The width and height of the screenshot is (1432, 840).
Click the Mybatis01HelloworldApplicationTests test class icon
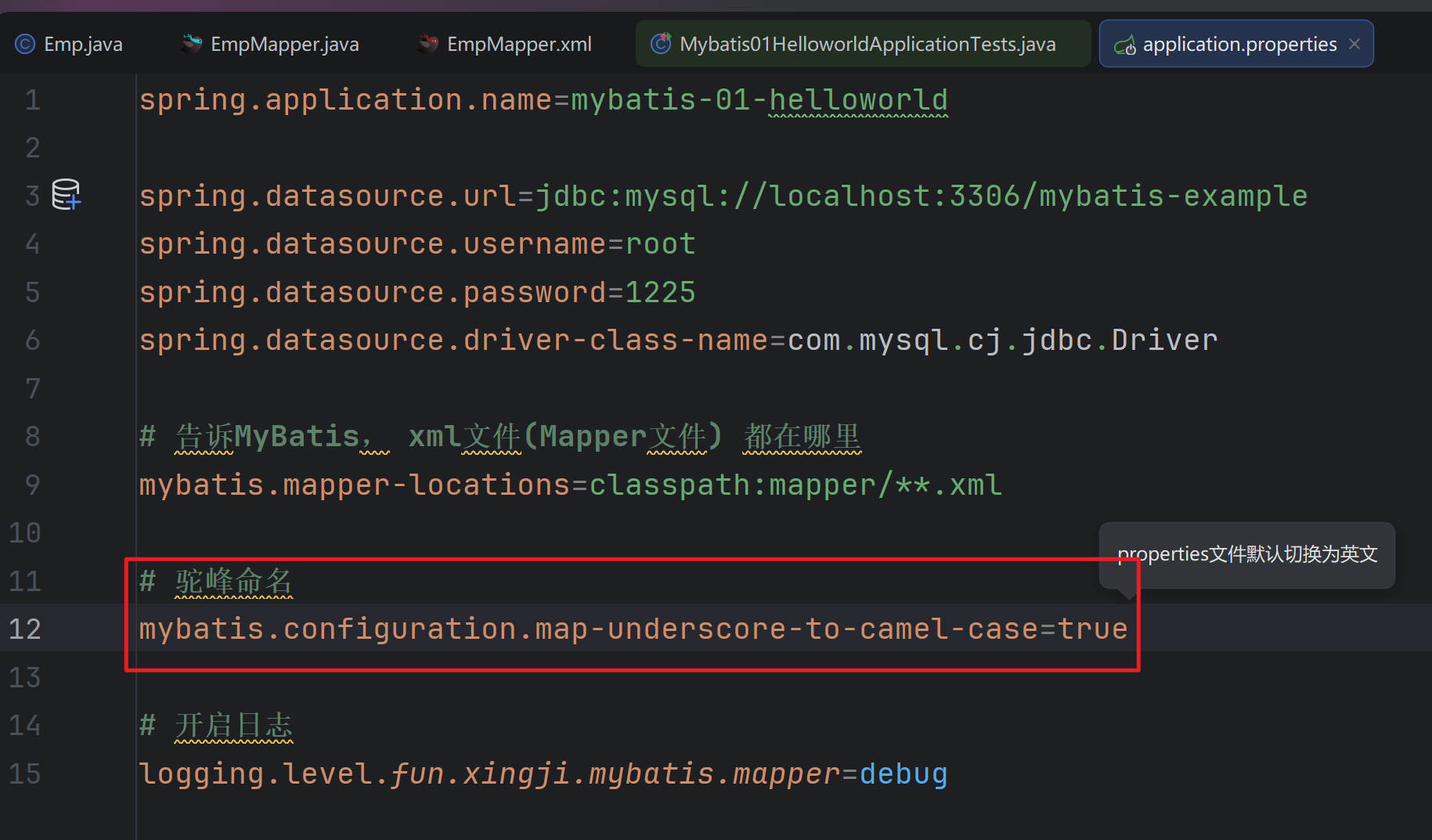pos(661,44)
